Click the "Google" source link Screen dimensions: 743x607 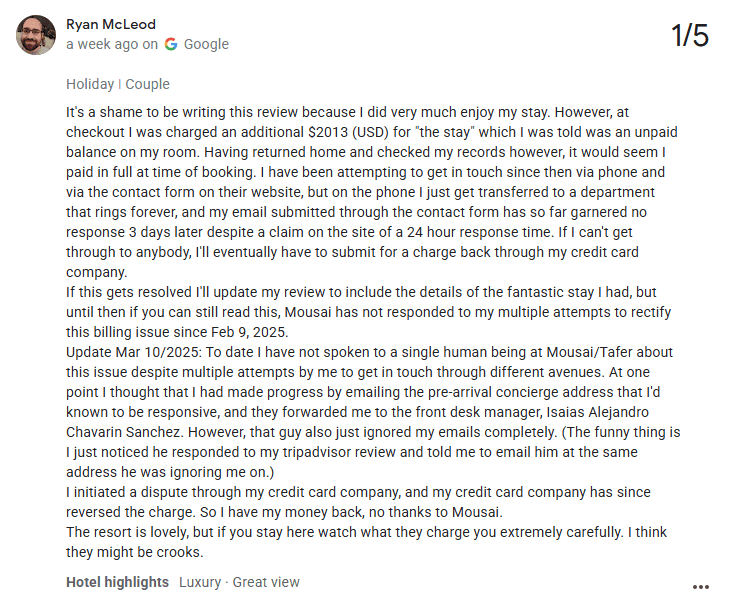206,44
